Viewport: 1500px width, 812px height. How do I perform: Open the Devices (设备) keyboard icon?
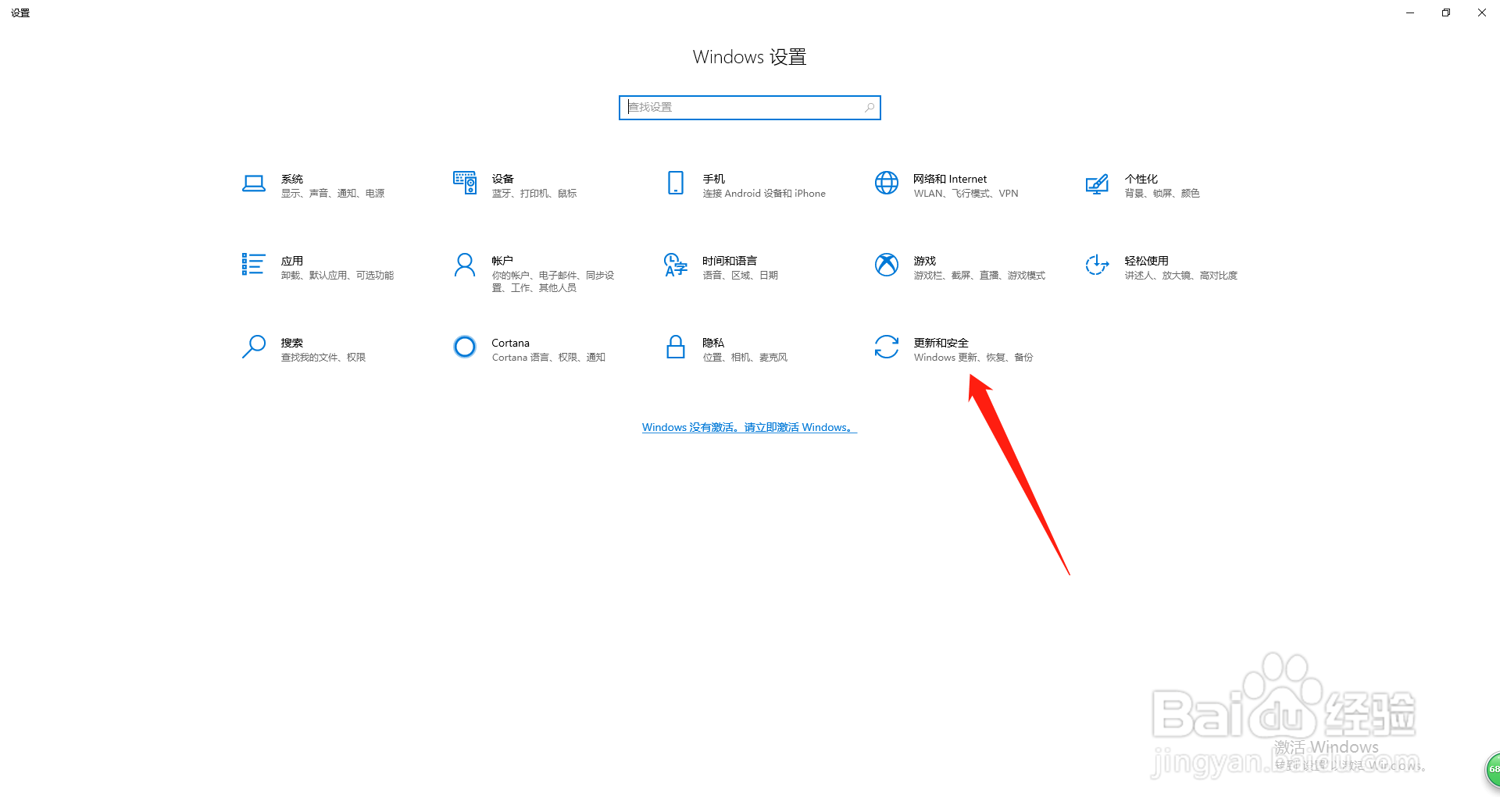click(x=465, y=183)
